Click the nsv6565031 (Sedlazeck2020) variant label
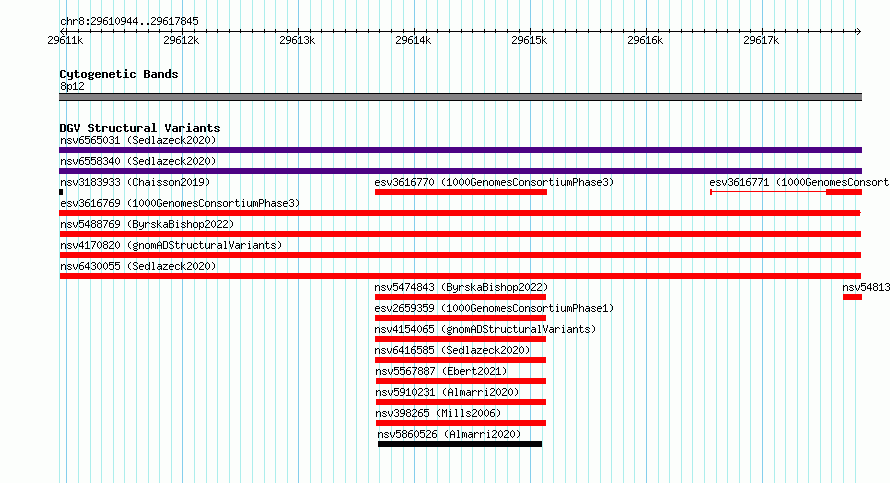This screenshot has width=890, height=483. pos(138,140)
